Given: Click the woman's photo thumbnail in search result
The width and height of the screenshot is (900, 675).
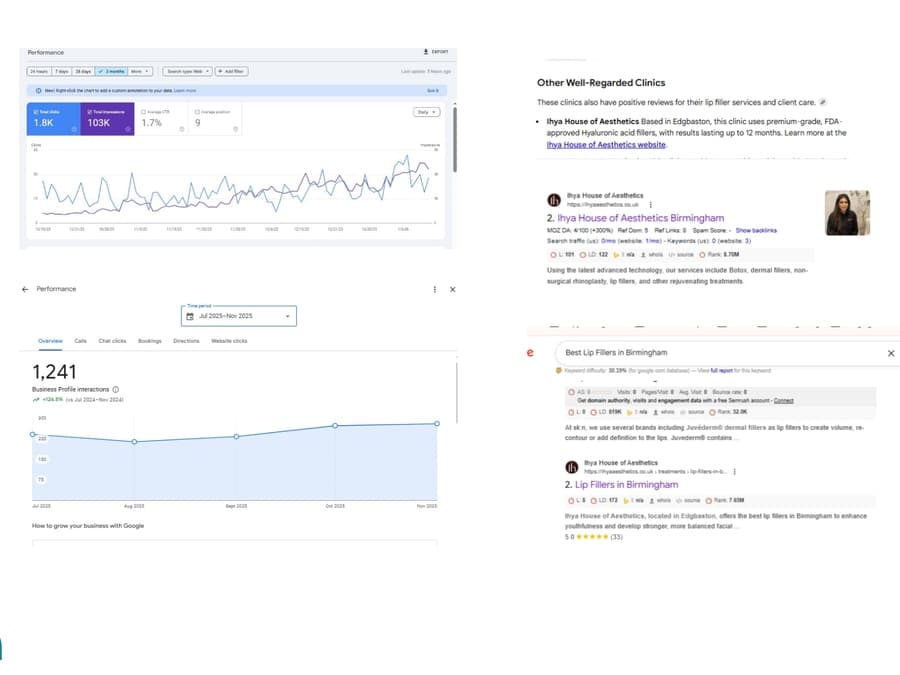Looking at the screenshot, I should tap(847, 213).
